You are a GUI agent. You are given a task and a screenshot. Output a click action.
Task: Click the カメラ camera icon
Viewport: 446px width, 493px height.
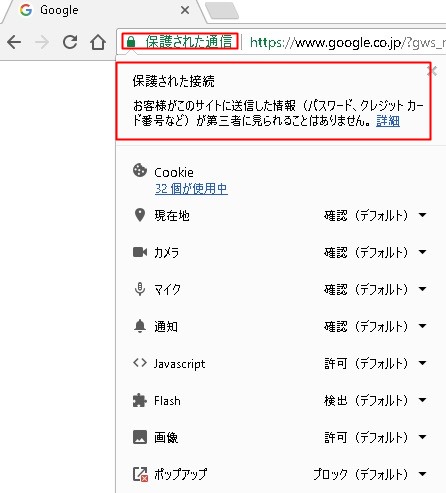(x=140, y=252)
